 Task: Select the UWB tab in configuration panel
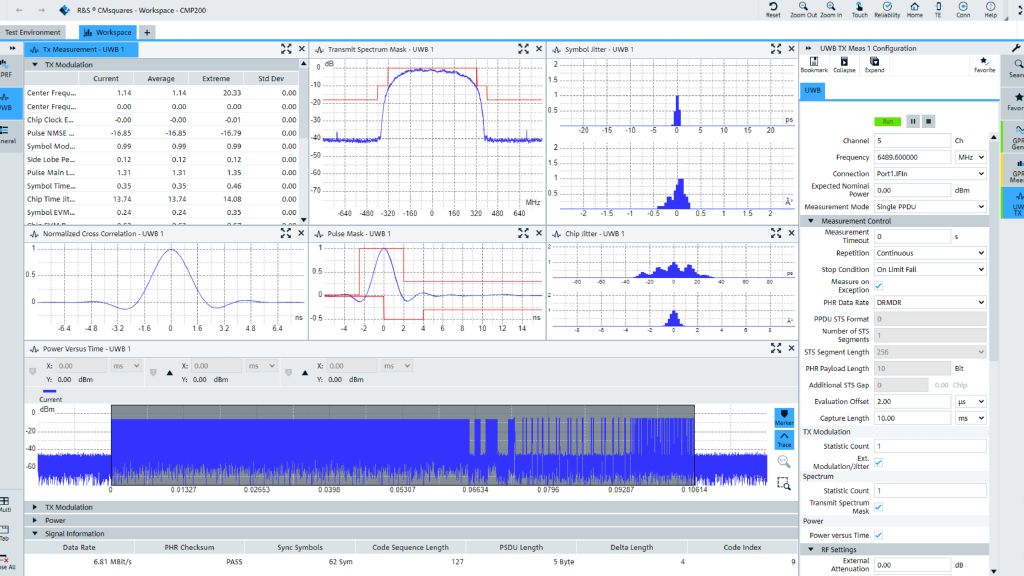(x=813, y=91)
